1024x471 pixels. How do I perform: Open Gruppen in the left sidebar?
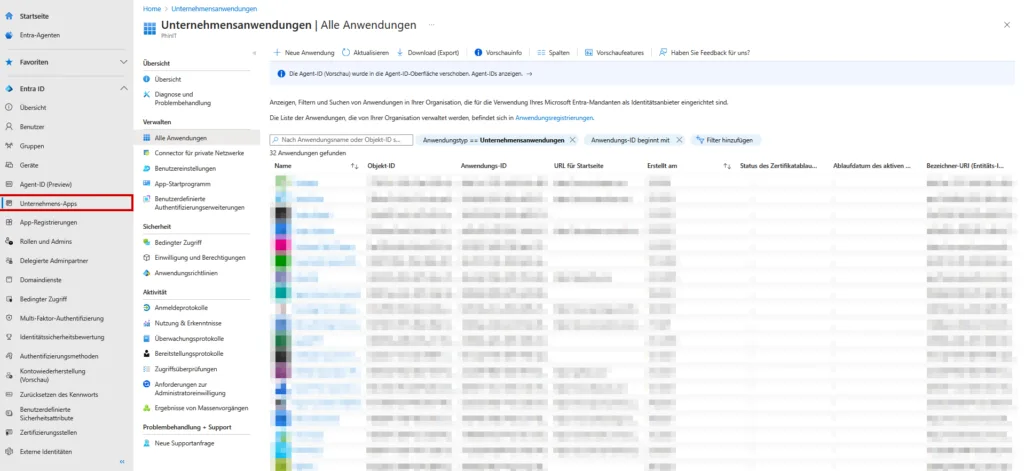(x=32, y=145)
